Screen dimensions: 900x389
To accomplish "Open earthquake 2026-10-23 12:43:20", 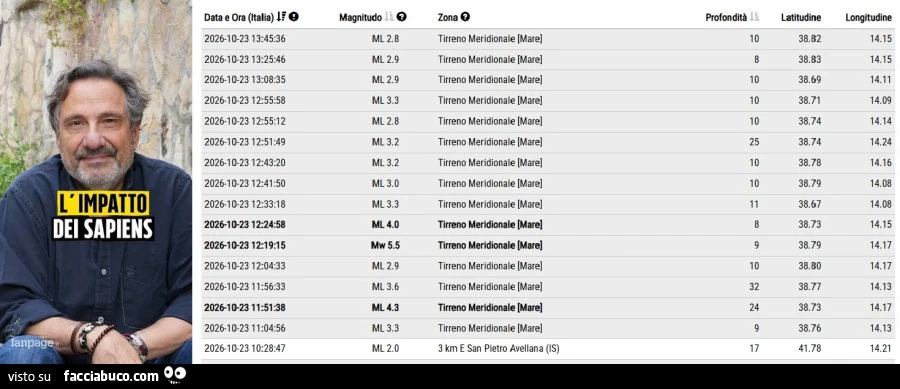I will (x=548, y=163).
